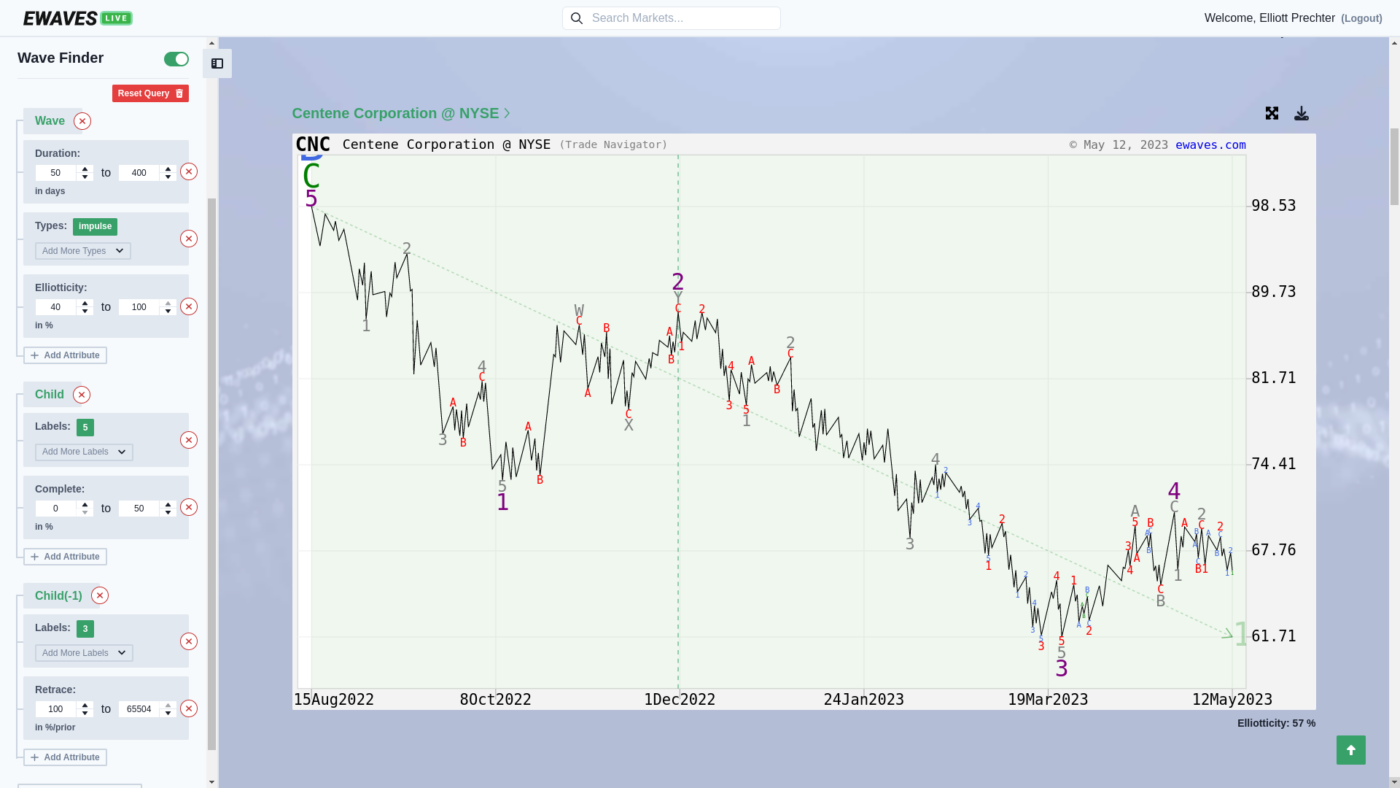Open the Add More Types dropdown
This screenshot has width=1400, height=788.
(x=82, y=251)
